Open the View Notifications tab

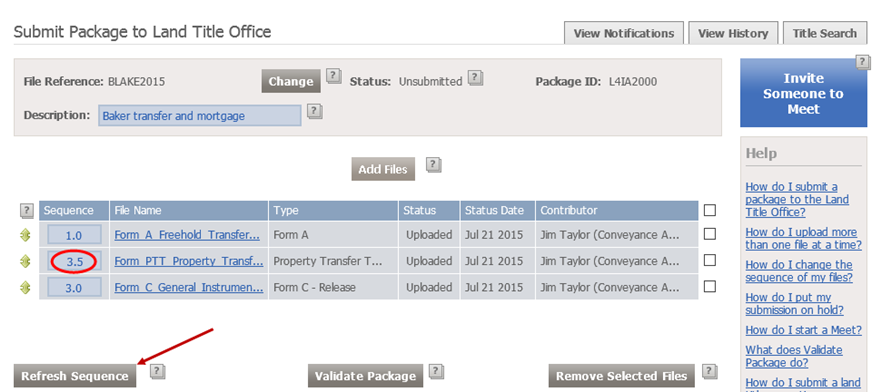[624, 34]
